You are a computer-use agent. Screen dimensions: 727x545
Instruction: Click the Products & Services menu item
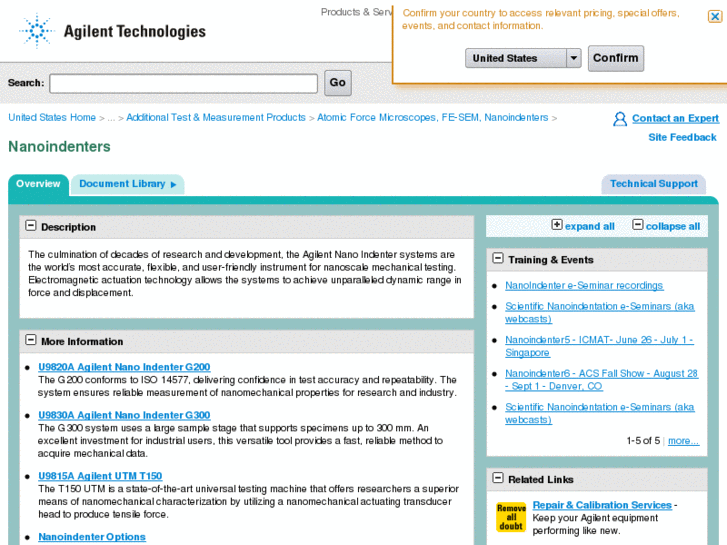pyautogui.click(x=356, y=13)
